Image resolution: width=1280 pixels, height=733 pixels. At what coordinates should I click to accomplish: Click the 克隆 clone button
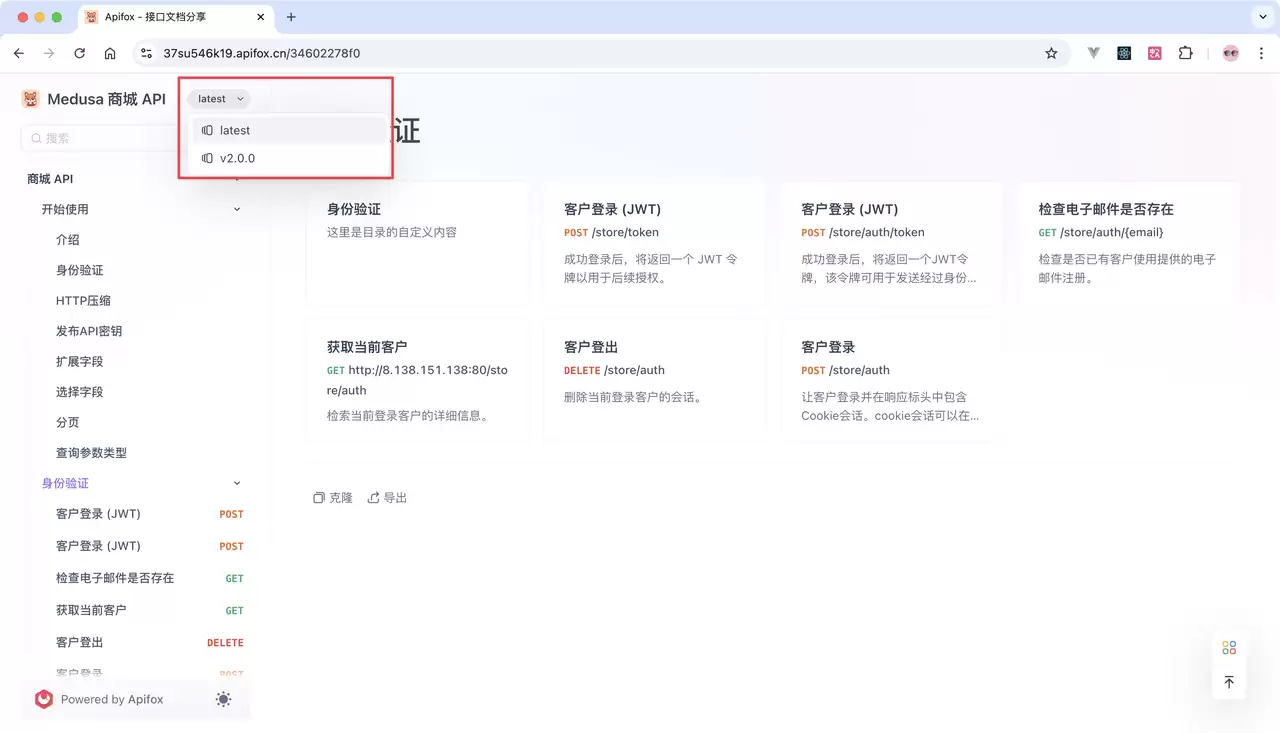click(x=333, y=497)
